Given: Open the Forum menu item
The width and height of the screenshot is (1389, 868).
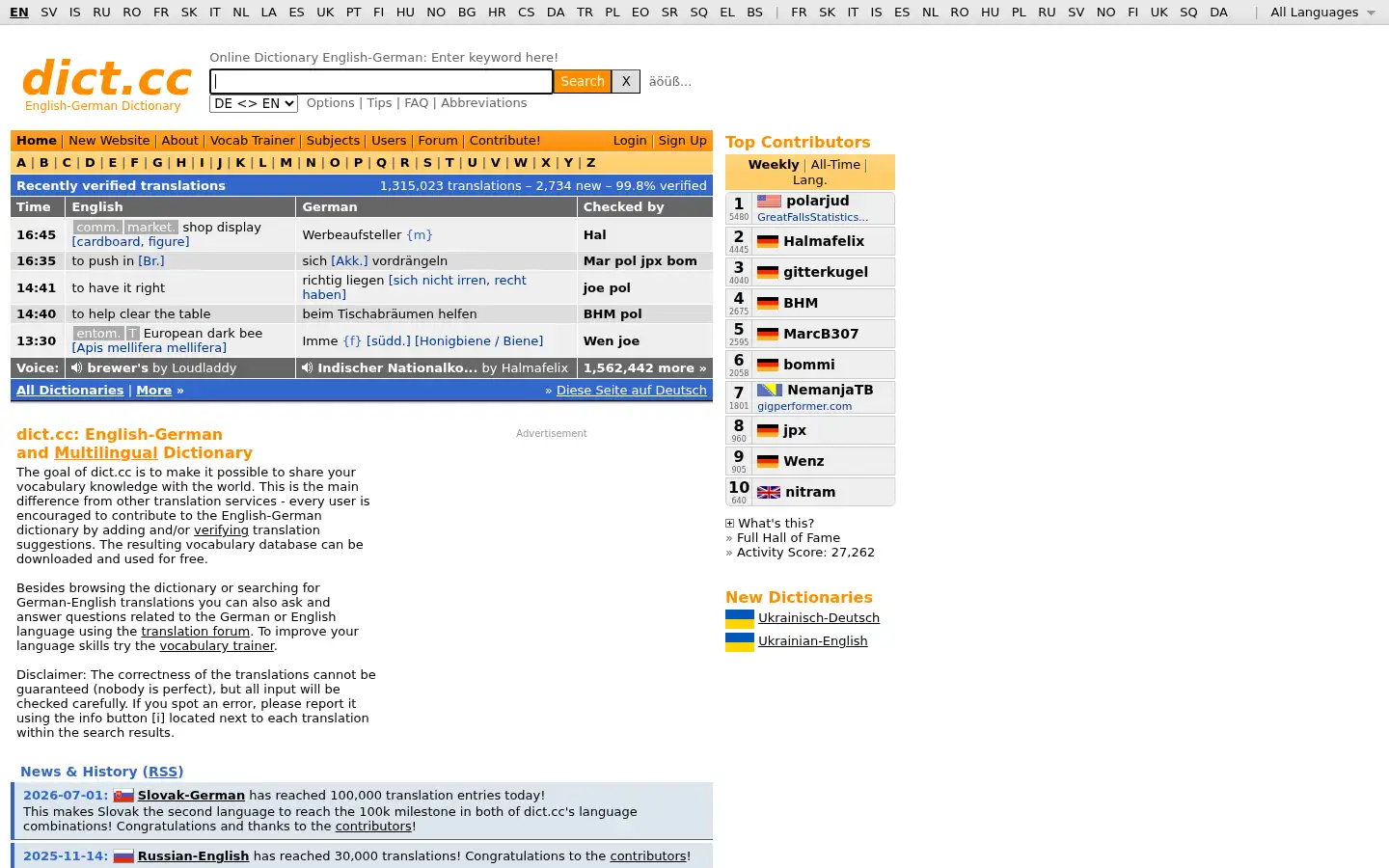Looking at the screenshot, I should pos(438,141).
